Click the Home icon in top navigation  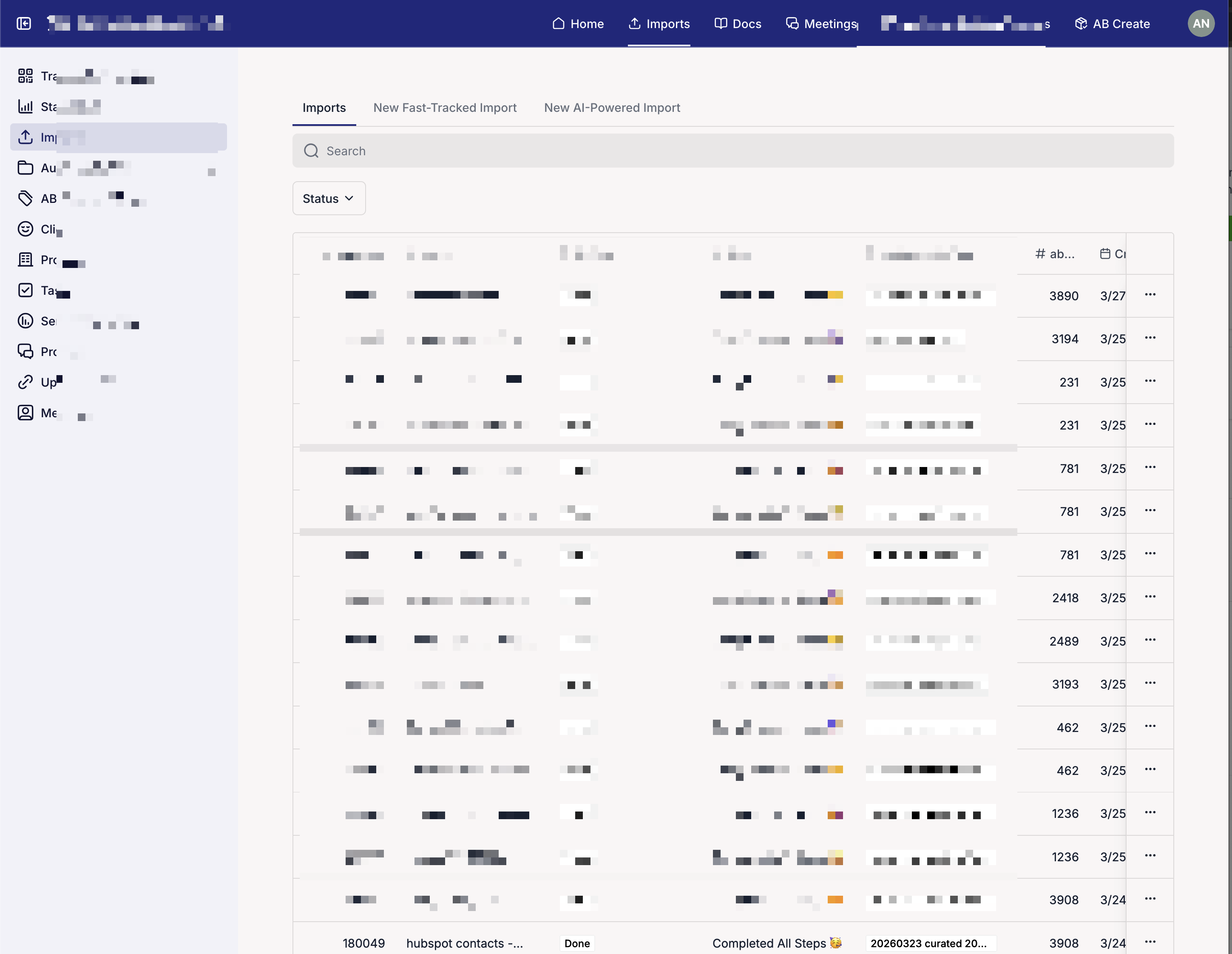[x=559, y=23]
